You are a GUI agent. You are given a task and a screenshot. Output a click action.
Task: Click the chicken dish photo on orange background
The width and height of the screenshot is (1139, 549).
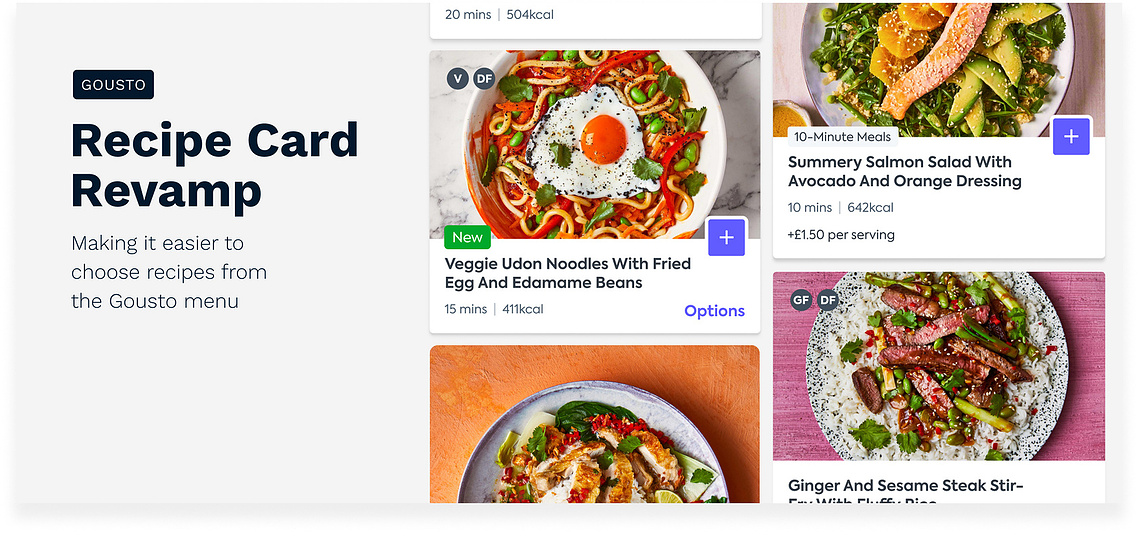tap(595, 424)
